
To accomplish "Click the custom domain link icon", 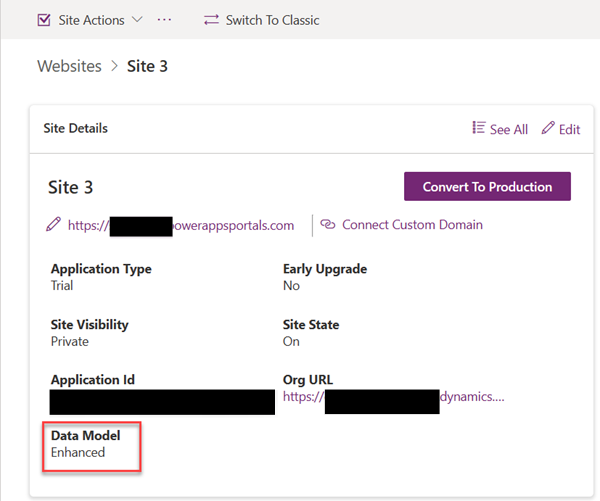I will [328, 225].
